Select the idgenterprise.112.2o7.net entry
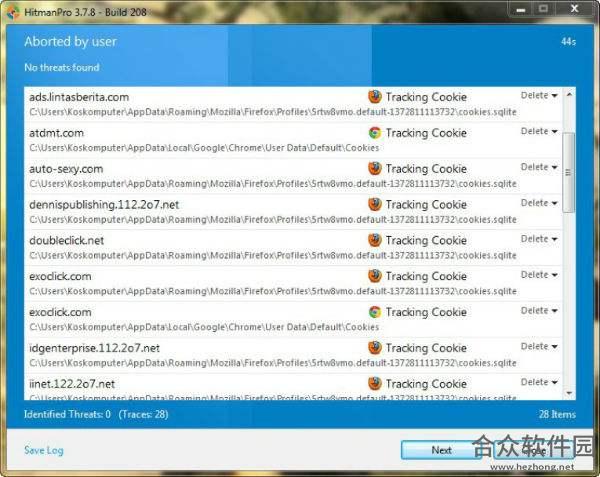This screenshot has height=477, width=600. tap(293, 355)
